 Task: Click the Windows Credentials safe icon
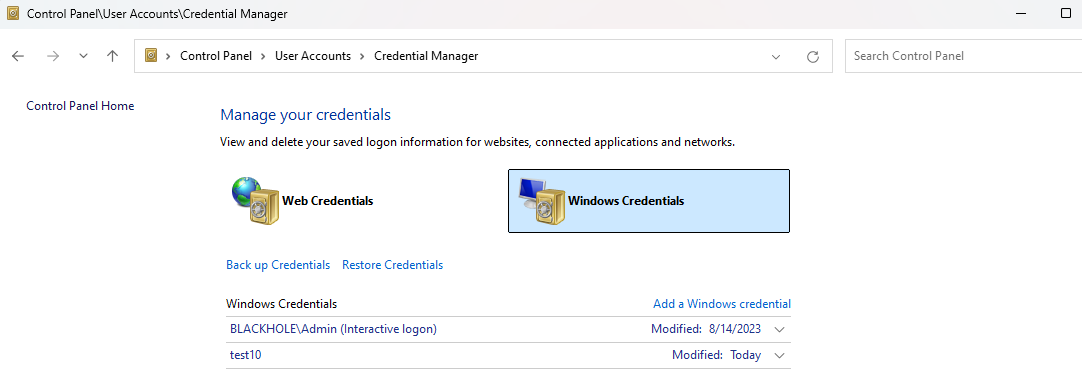click(541, 201)
